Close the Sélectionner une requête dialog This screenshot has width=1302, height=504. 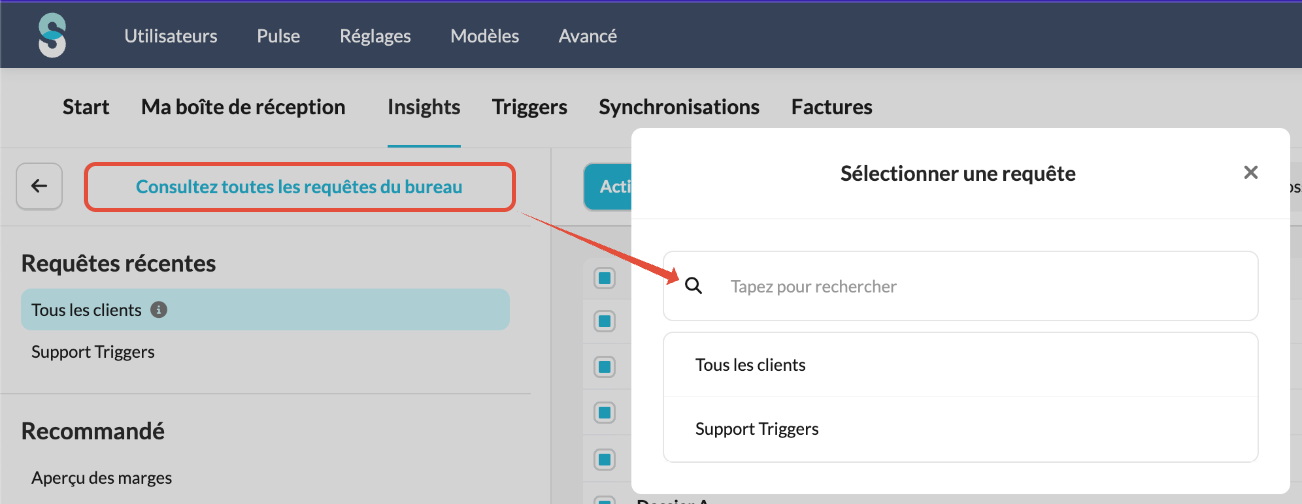click(x=1250, y=173)
